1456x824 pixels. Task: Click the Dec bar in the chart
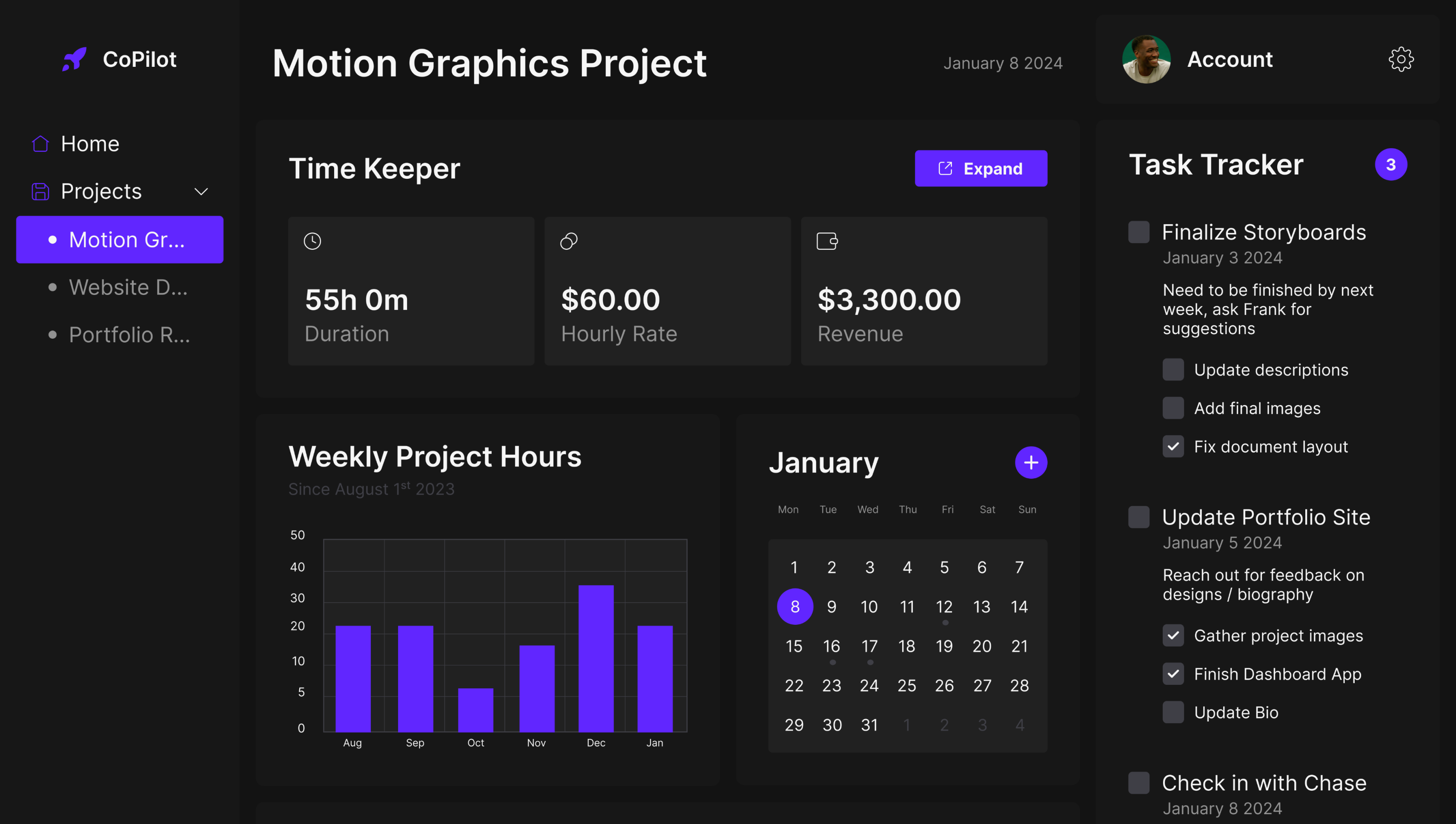tap(596, 659)
